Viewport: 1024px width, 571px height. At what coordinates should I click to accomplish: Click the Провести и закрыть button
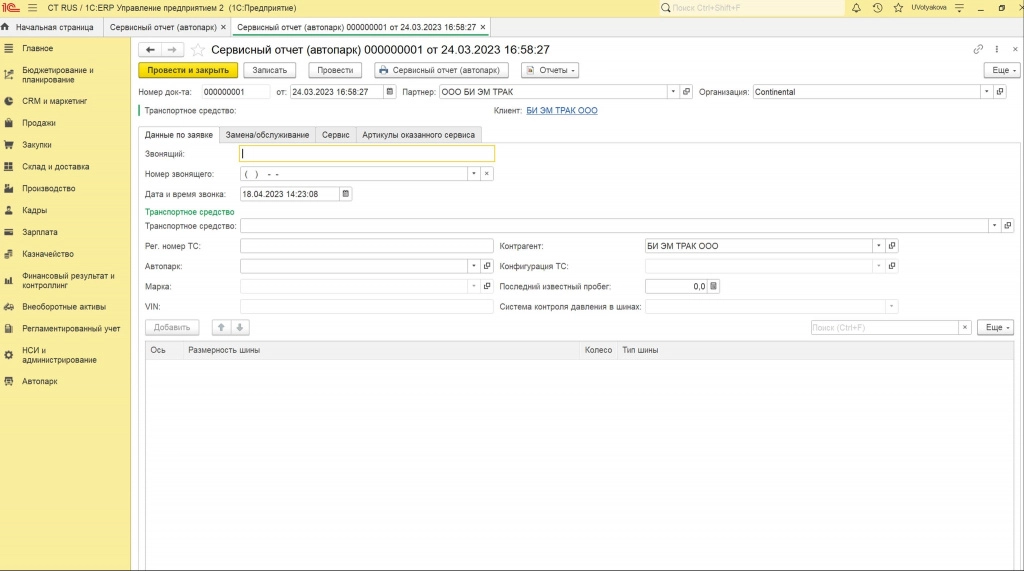click(x=188, y=70)
